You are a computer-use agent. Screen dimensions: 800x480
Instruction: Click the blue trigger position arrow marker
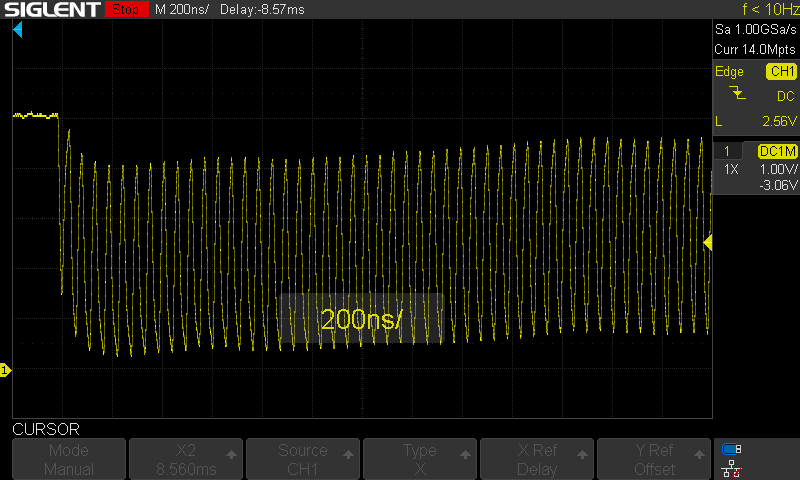click(18, 30)
